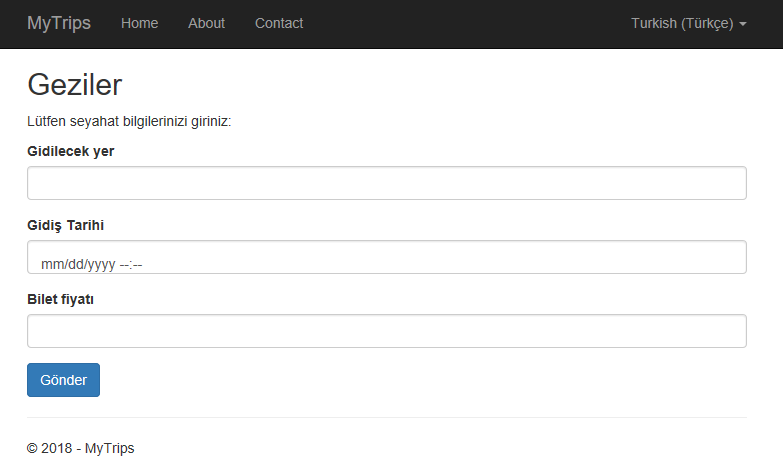Go to the Home page
Viewport: 783px width, 473px height.
pyautogui.click(x=139, y=23)
